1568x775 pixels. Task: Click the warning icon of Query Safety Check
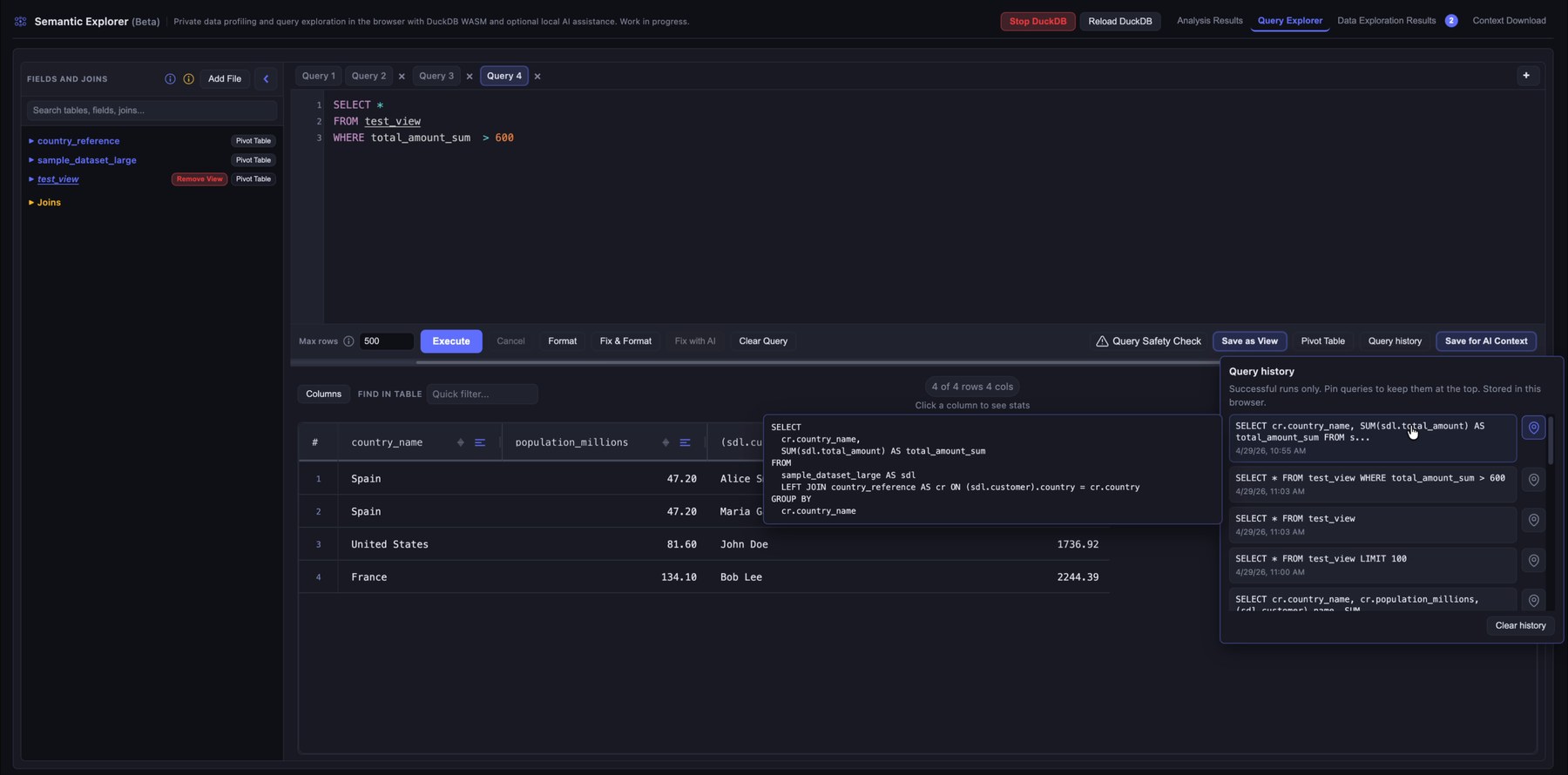click(1102, 341)
